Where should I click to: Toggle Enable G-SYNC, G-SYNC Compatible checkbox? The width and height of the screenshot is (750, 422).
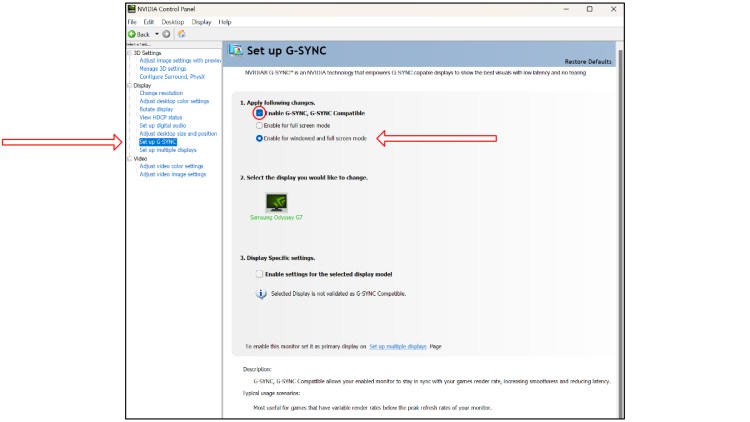click(x=260, y=114)
